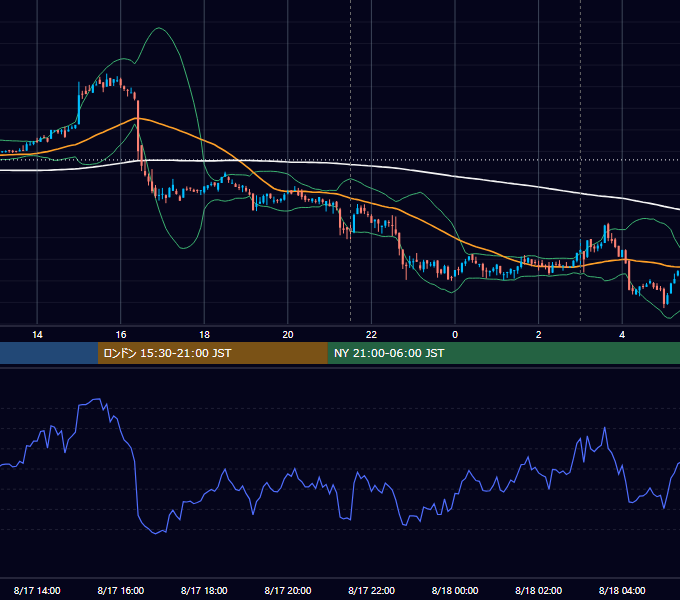Screen dimensions: 680x600
Task: Click the 22 hour axis label
Action: pyautogui.click(x=371, y=335)
